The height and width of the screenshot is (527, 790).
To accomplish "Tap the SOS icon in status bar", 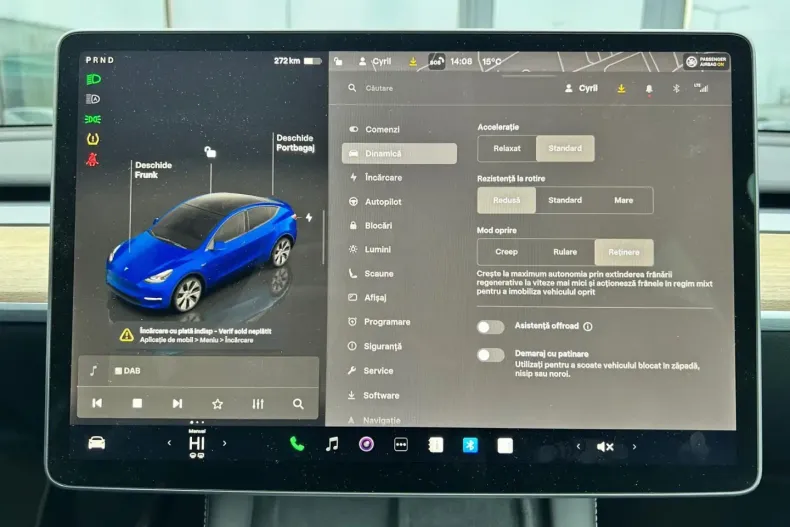I will point(436,61).
